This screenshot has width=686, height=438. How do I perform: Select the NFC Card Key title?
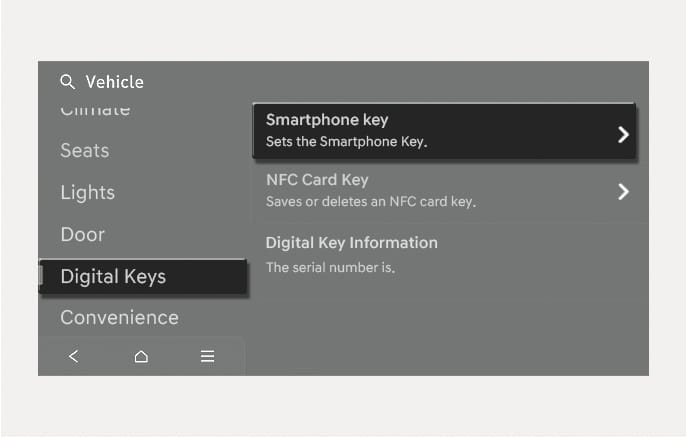317,180
